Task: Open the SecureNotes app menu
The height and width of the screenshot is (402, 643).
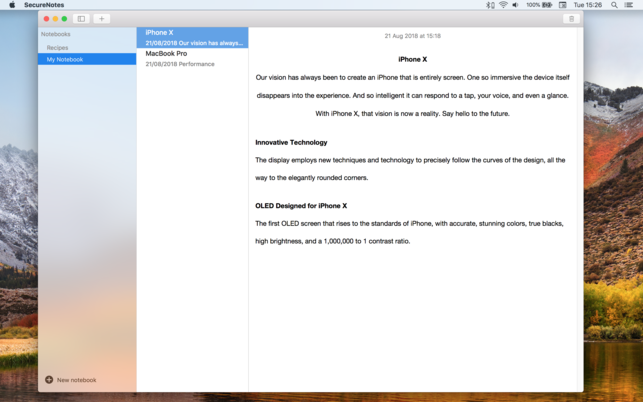Action: [x=44, y=5]
